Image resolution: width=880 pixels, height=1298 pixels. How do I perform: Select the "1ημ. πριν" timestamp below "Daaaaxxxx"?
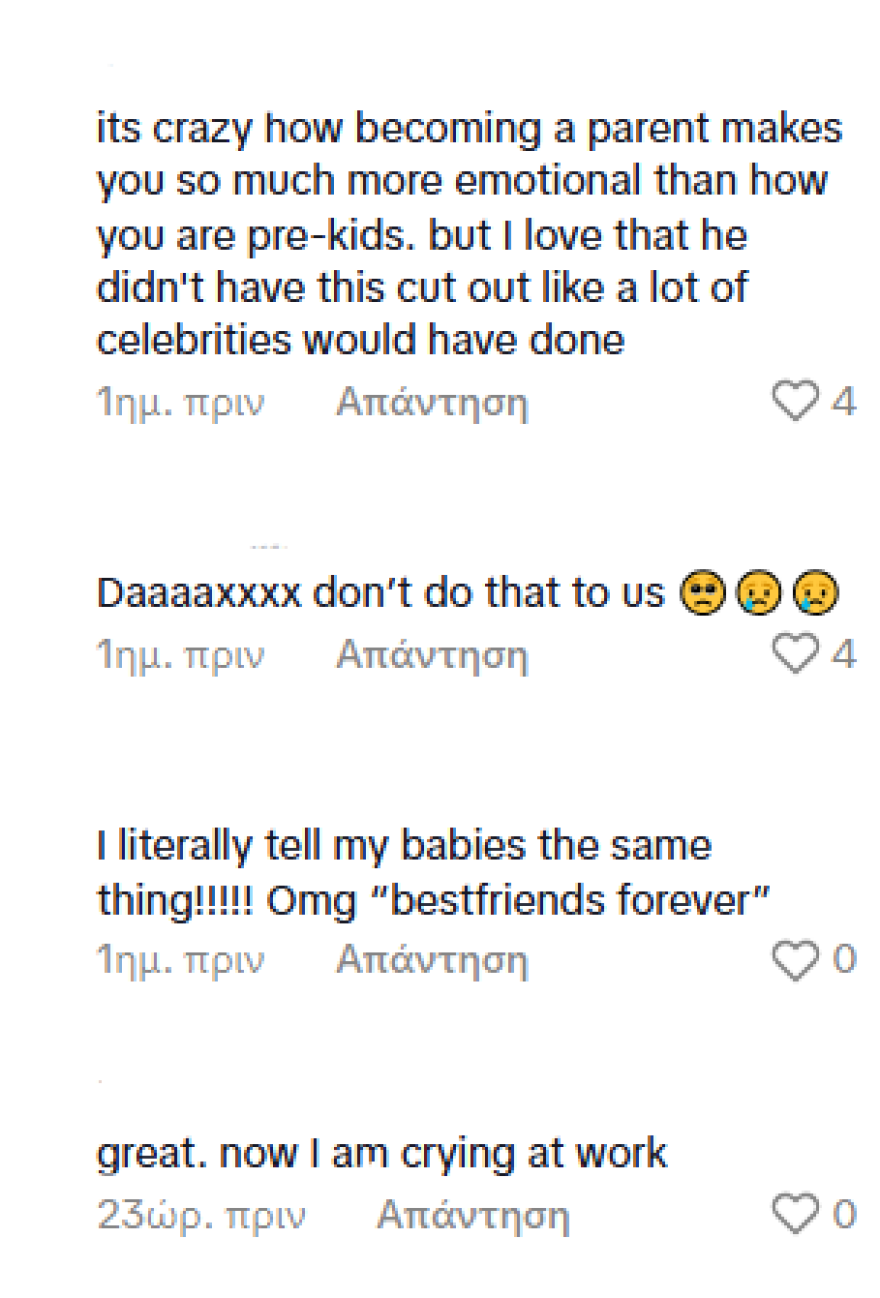pyautogui.click(x=180, y=656)
